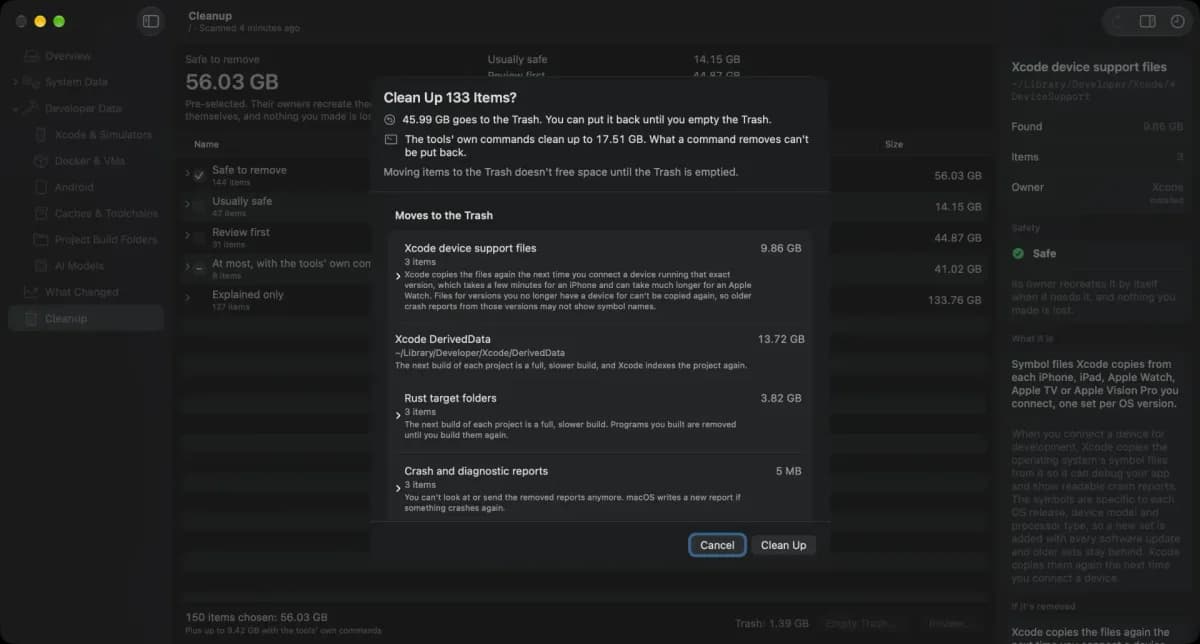Image resolution: width=1200 pixels, height=644 pixels.
Task: Click the 'Moves to the Trash' heading
Action: 444,215
